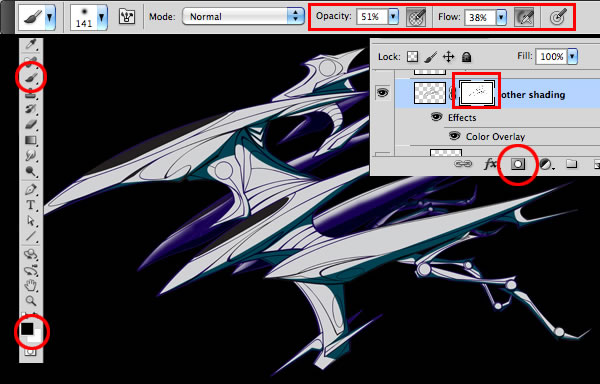Select the Hand tool

[x=31, y=286]
